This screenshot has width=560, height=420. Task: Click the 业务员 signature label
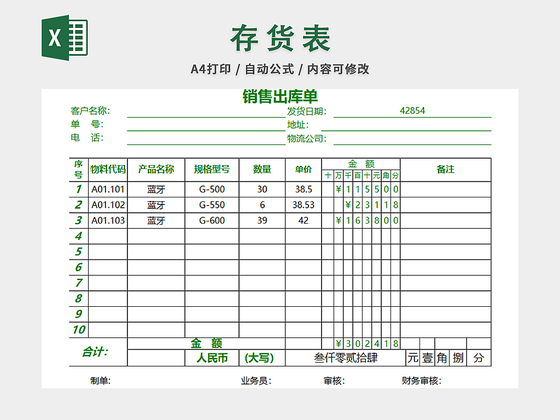pyautogui.click(x=256, y=381)
